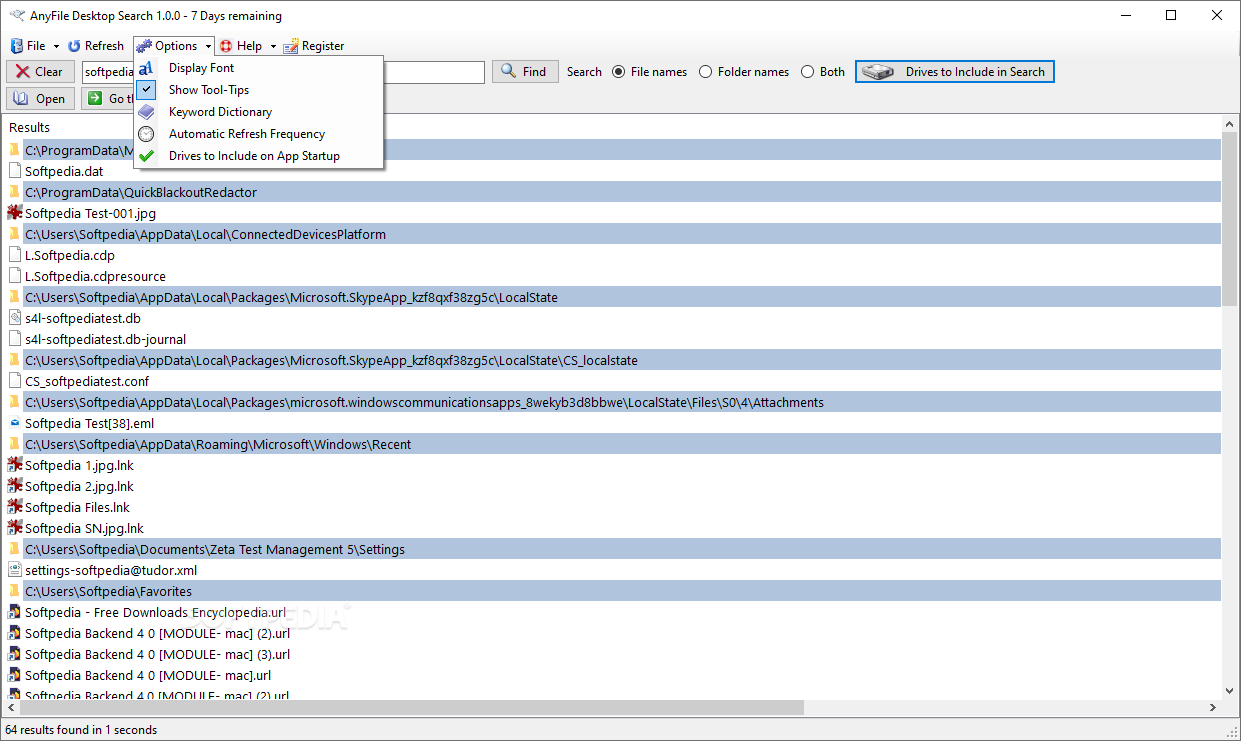Click the Register toolbar item

tap(314, 46)
